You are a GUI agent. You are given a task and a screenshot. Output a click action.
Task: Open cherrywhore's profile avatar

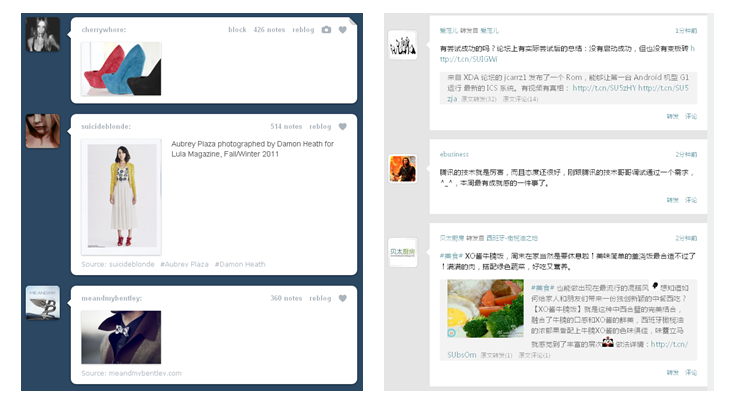coord(43,34)
